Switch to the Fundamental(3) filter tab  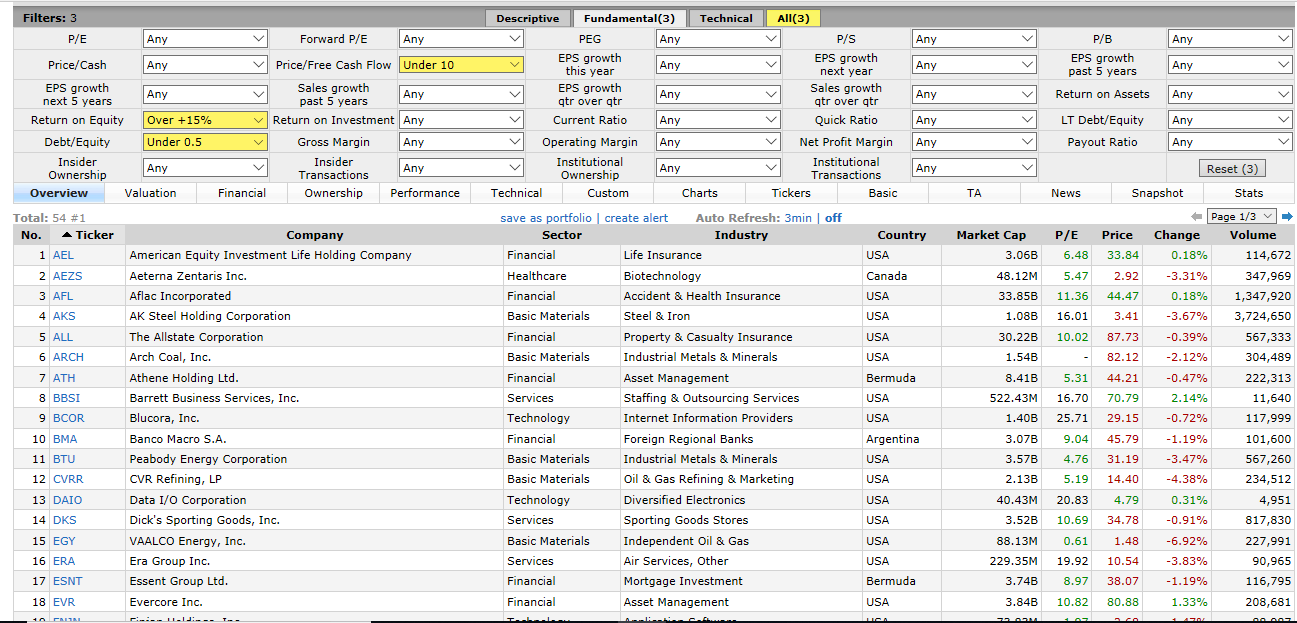(x=629, y=18)
